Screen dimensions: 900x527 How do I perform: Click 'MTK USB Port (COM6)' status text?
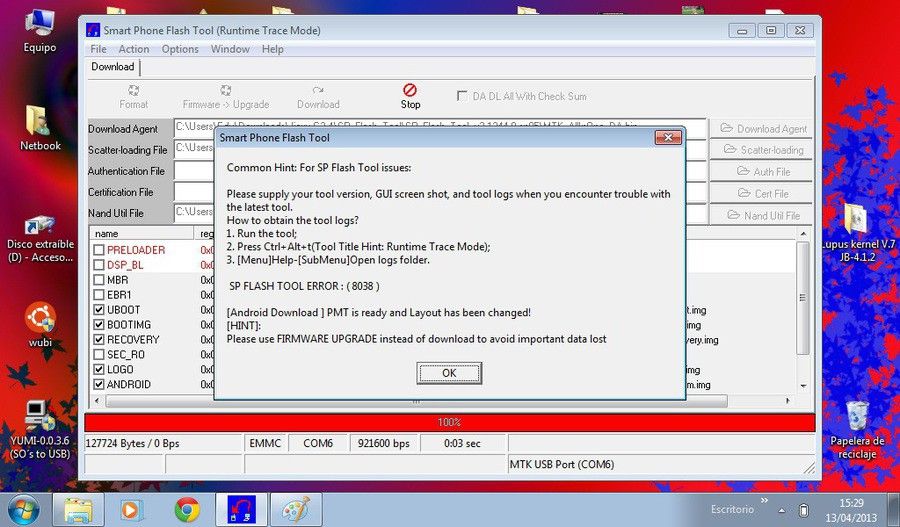click(561, 464)
